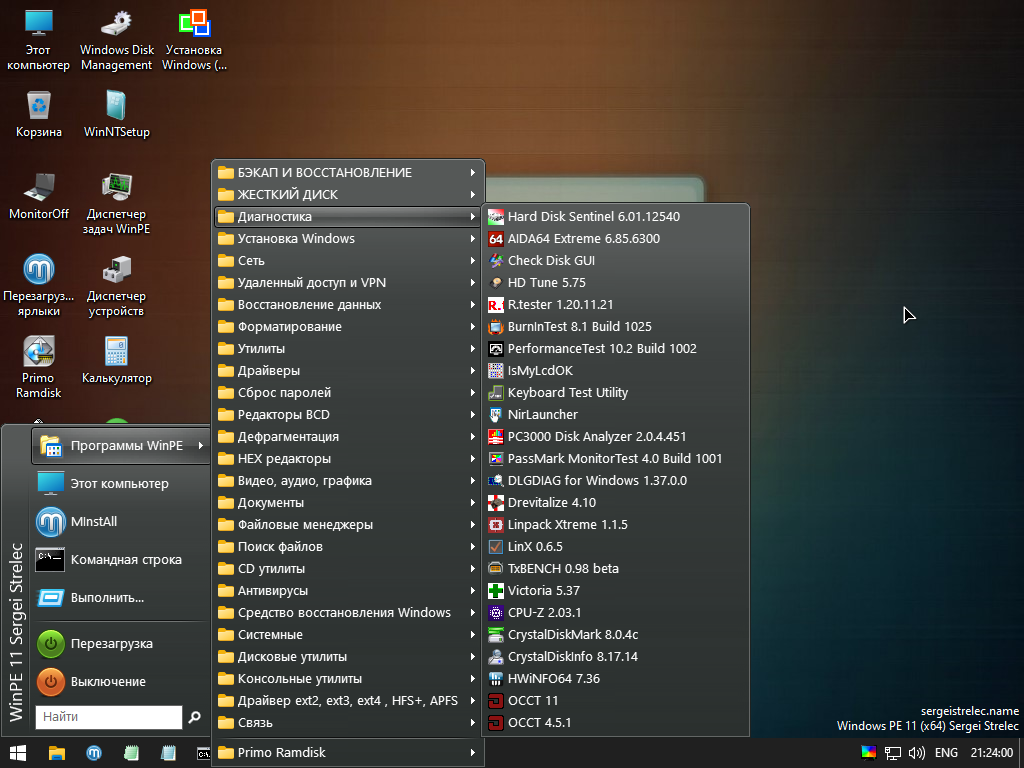Screen dimensions: 1024x768
Task: Expand Форматирование submenu arrow
Action: (472, 327)
